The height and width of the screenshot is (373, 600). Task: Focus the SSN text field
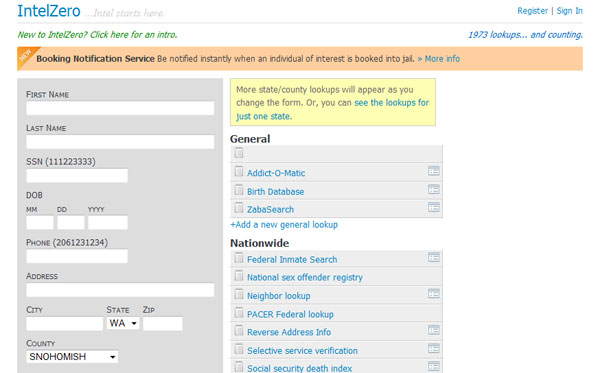[x=77, y=176]
